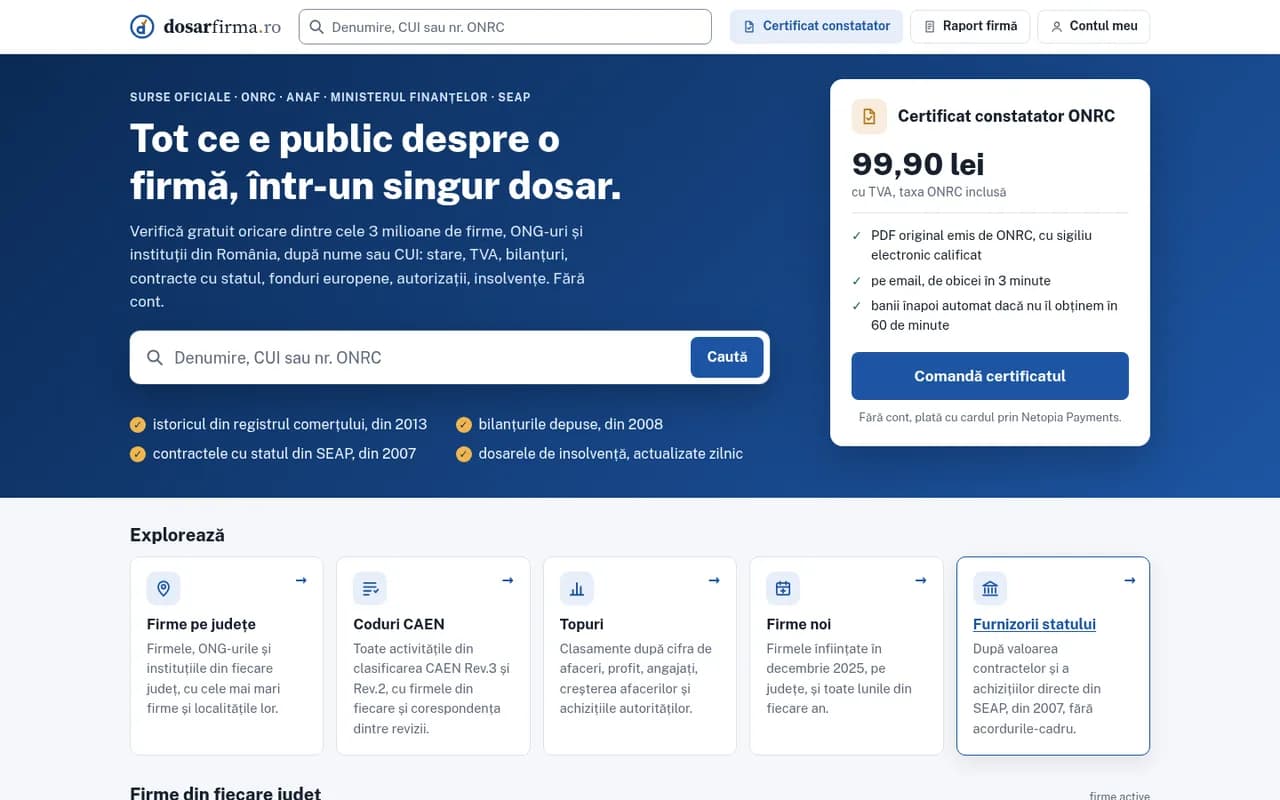Click the arrow on Coduri CAEN card
This screenshot has width=1280, height=800.
click(x=507, y=580)
